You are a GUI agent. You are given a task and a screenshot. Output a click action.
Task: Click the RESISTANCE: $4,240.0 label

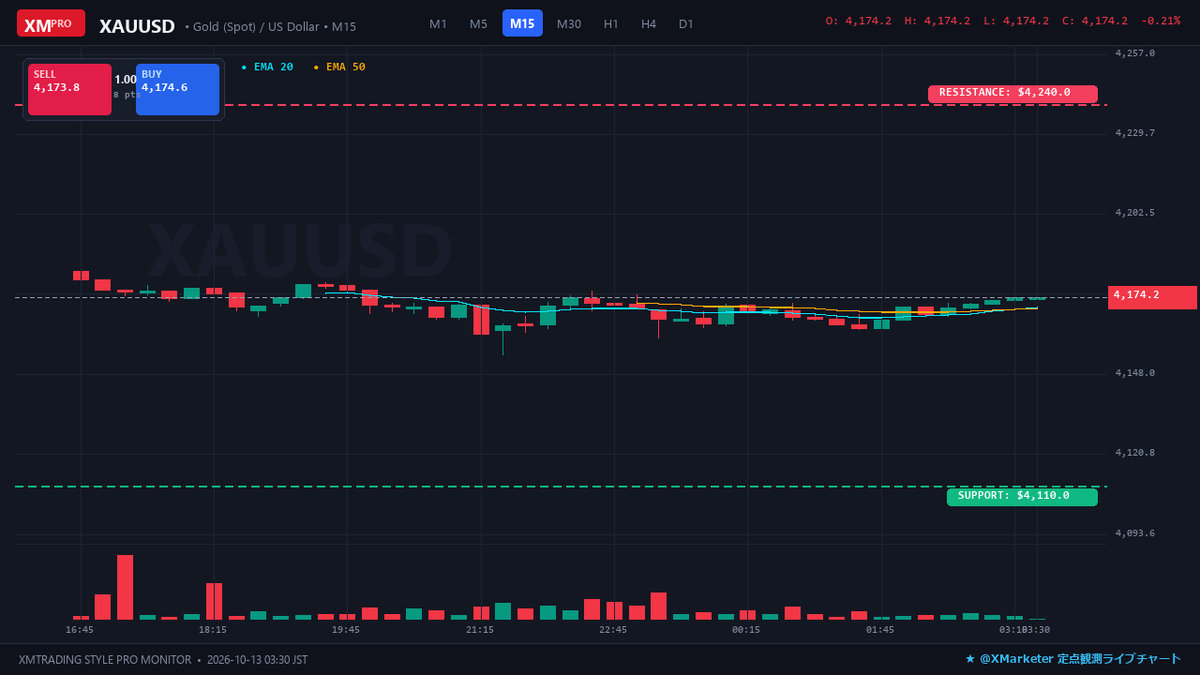[1013, 93]
